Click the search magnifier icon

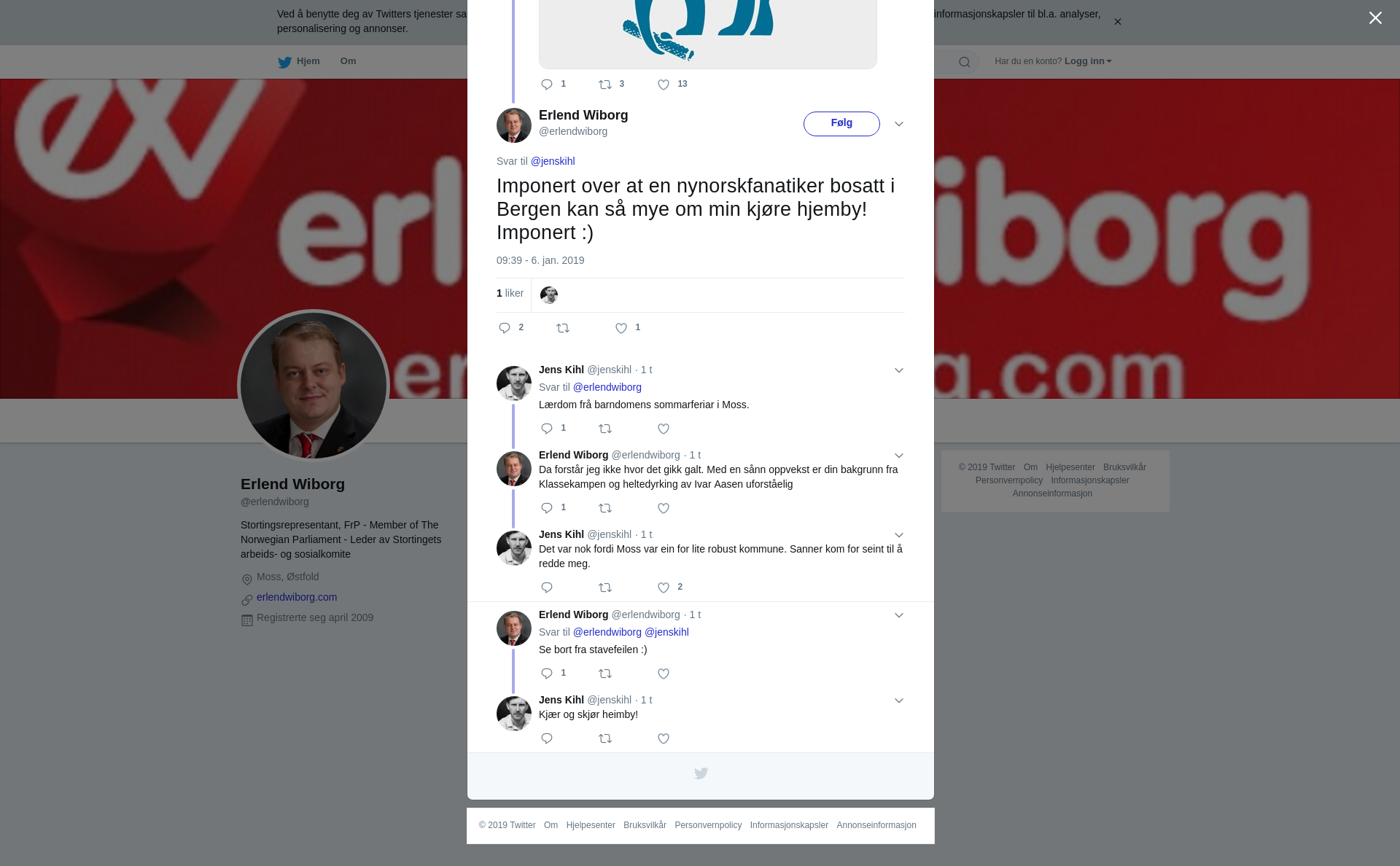point(965,63)
